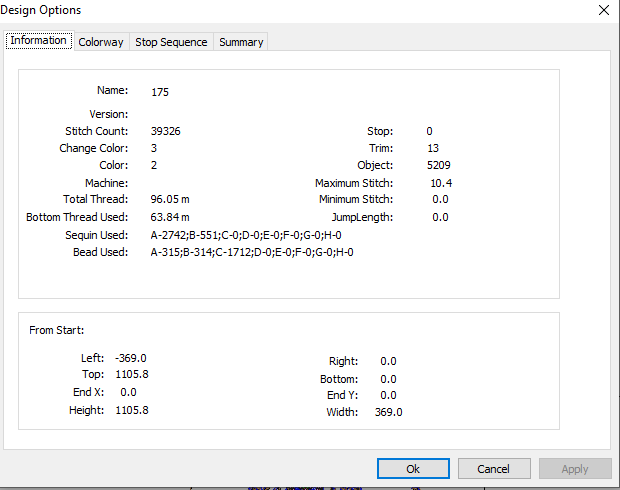Click the Version label
Screen dimensions: 620x490
click(109, 114)
